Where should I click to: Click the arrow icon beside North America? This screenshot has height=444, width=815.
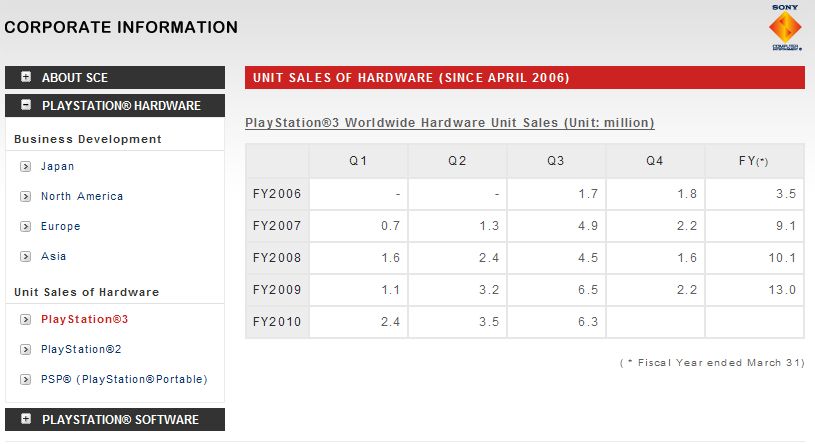pyautogui.click(x=26, y=197)
